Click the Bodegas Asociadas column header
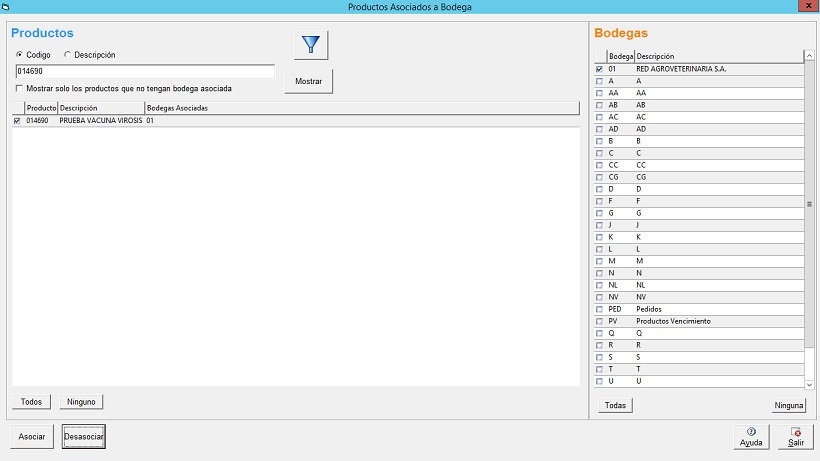Viewport: 820px width, 461px height. click(x=177, y=107)
